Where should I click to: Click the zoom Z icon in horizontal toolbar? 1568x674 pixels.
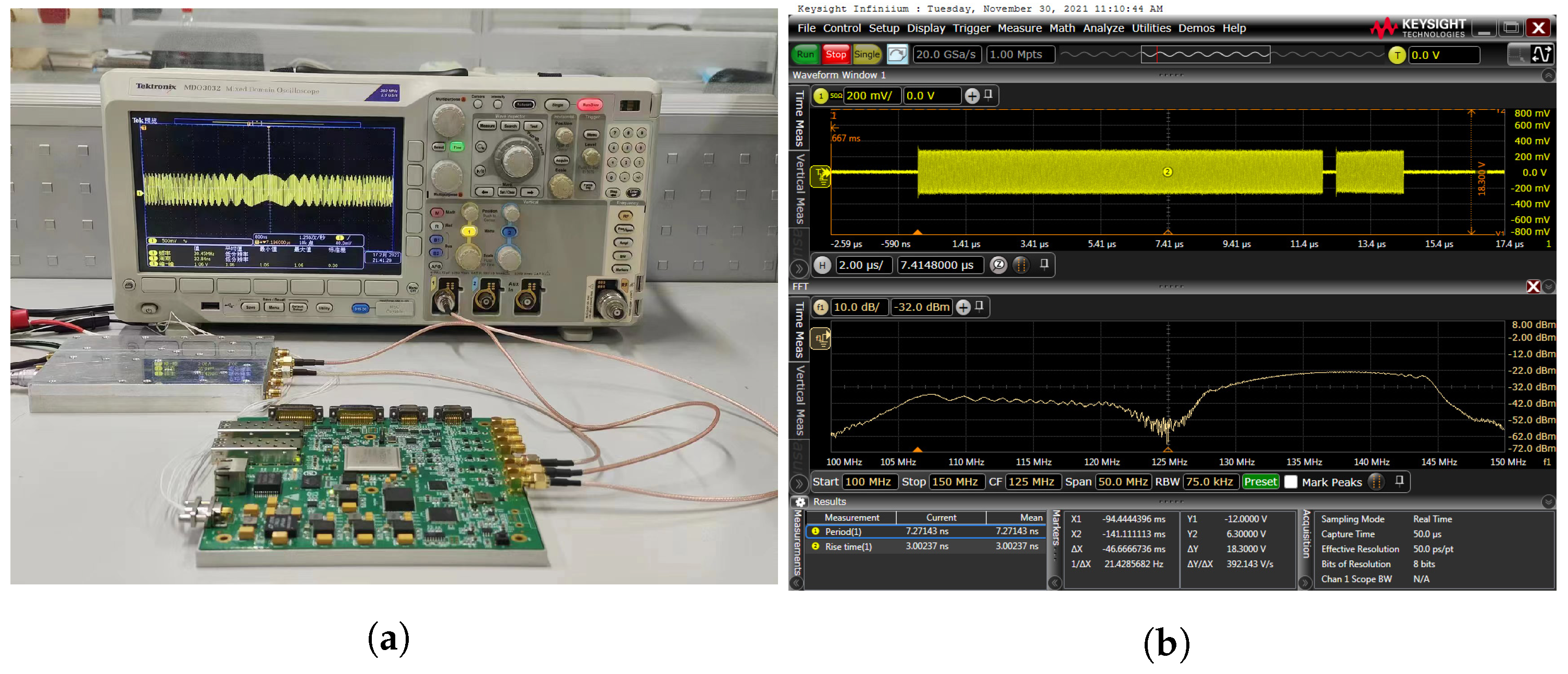click(x=998, y=266)
